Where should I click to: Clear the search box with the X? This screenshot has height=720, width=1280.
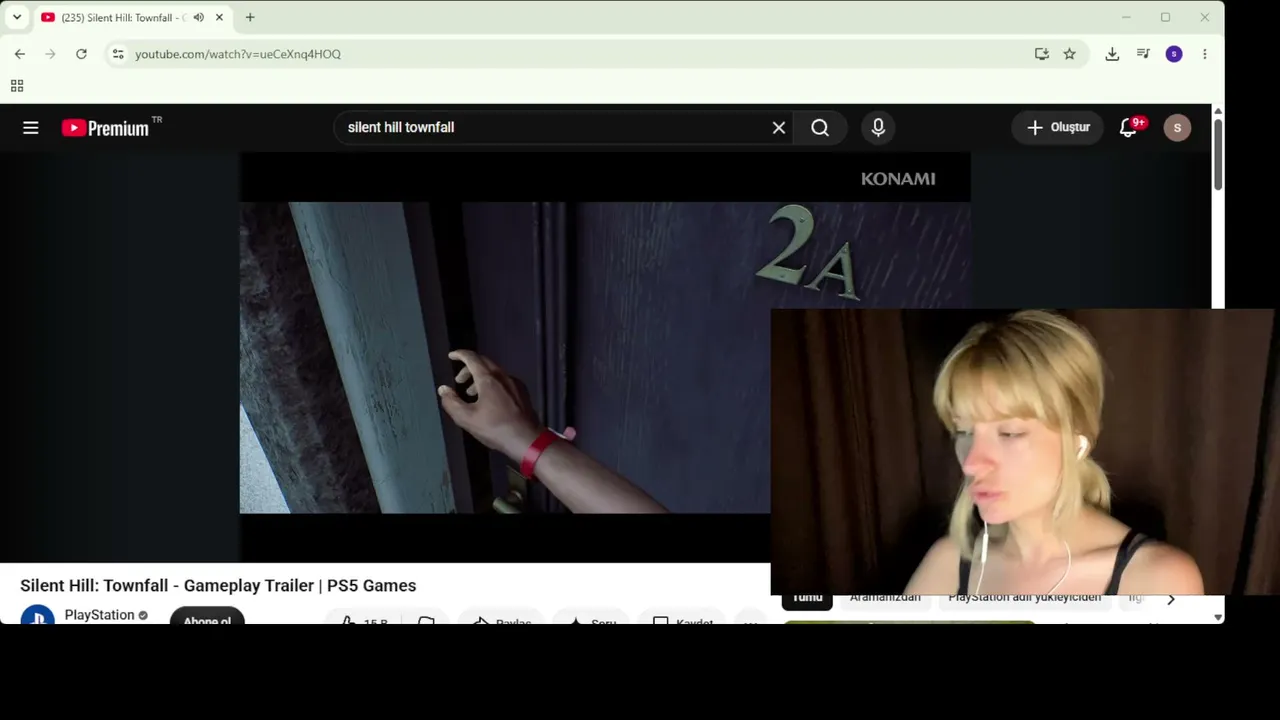[x=779, y=128]
